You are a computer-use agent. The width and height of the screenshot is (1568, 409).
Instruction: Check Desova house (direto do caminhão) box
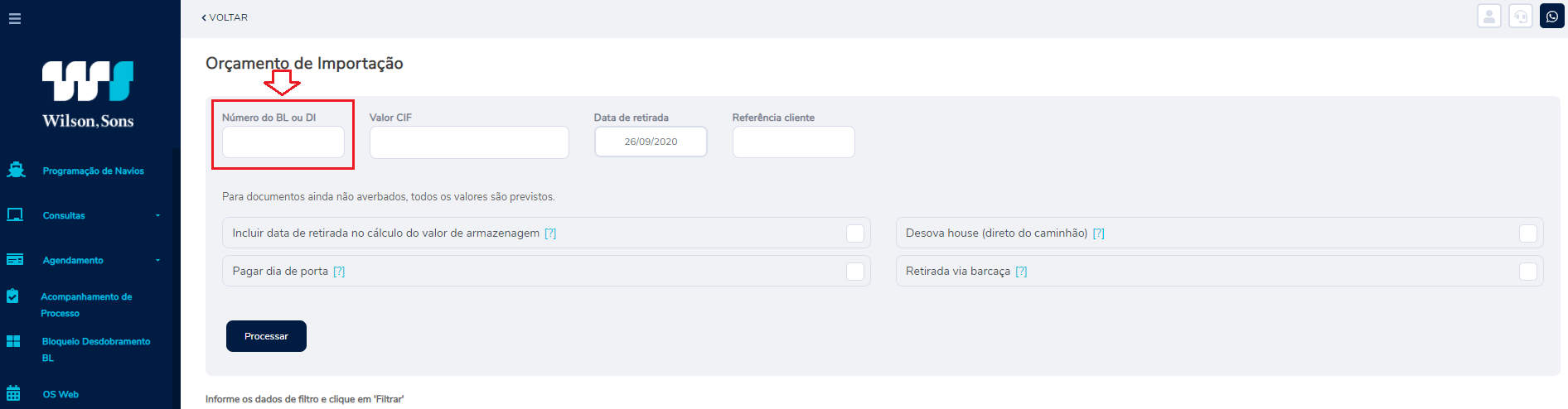[x=1528, y=233]
